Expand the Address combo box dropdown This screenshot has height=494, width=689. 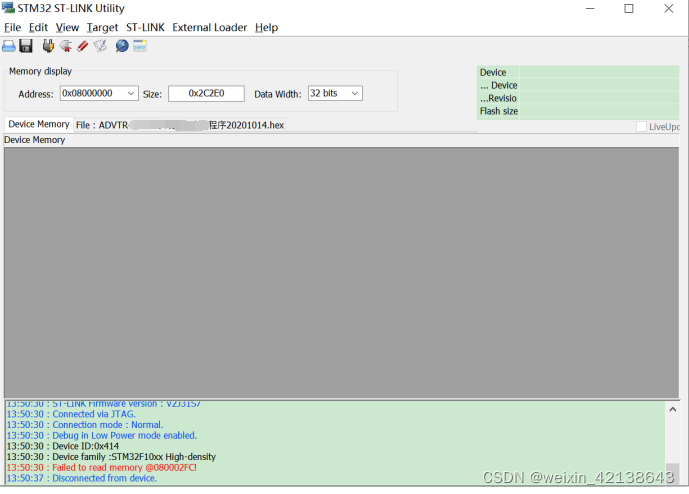(131, 93)
